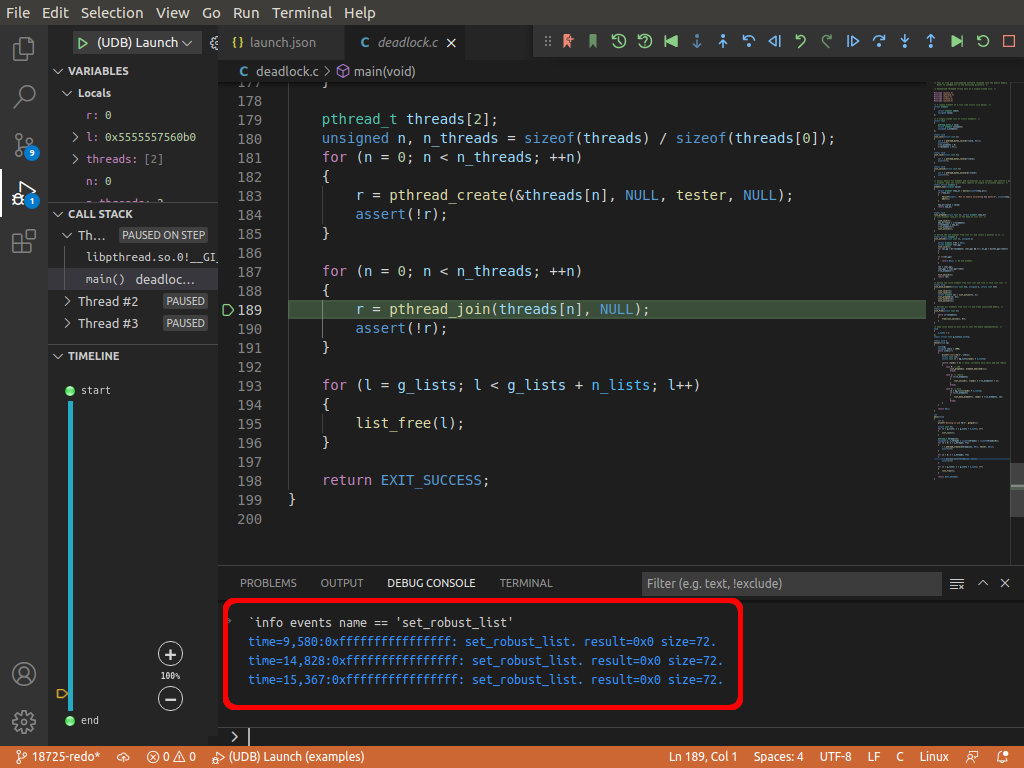Jump to recording start in debug toolbar
This screenshot has height=768, width=1024.
click(671, 41)
